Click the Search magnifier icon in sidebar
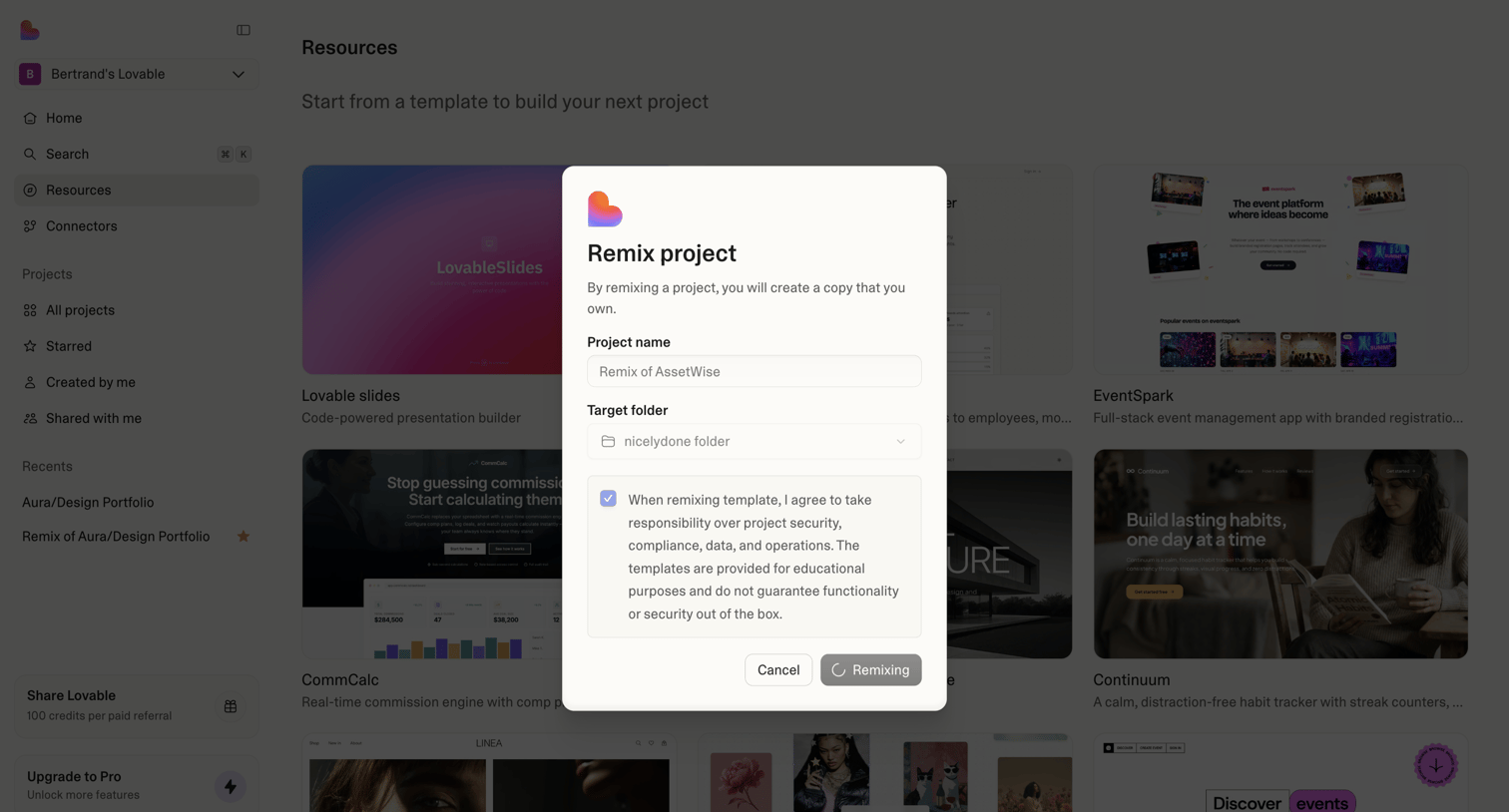The height and width of the screenshot is (812, 1509). 30,154
